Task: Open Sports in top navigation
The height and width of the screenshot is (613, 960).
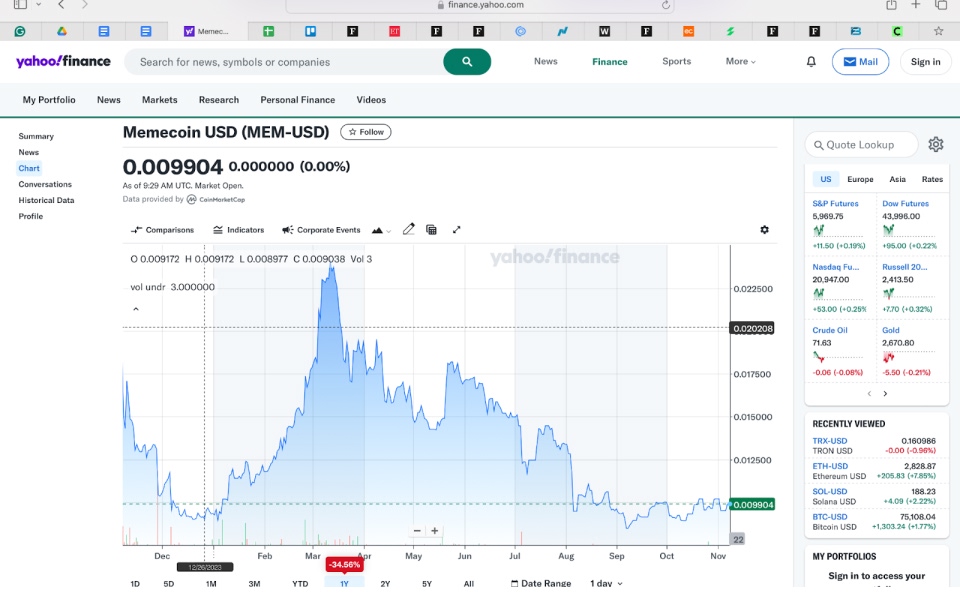Action: pos(677,61)
